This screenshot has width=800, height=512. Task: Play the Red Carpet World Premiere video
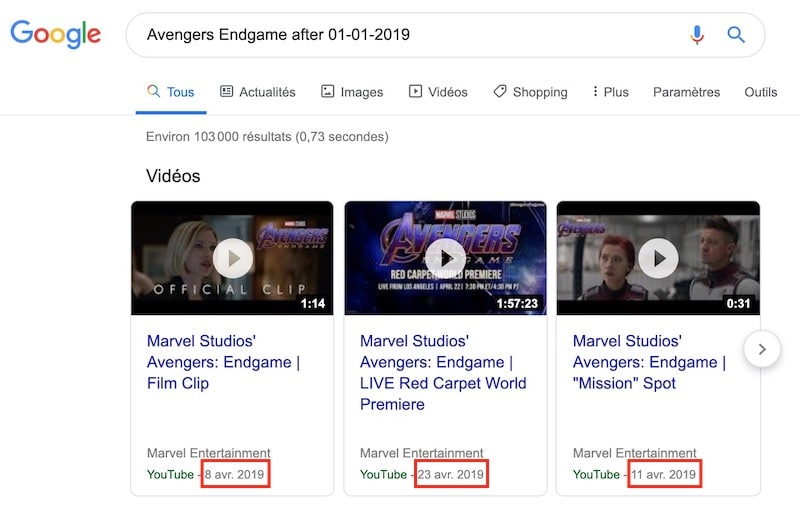tap(445, 258)
